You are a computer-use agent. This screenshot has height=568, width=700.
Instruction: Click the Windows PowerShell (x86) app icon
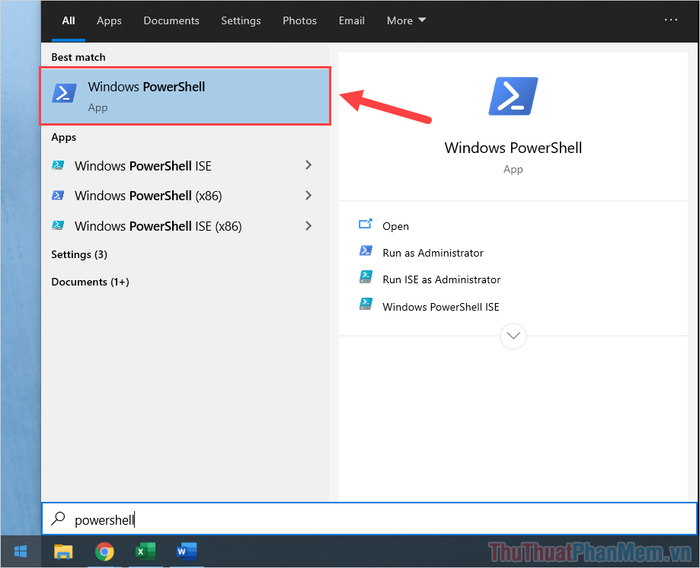(58, 196)
